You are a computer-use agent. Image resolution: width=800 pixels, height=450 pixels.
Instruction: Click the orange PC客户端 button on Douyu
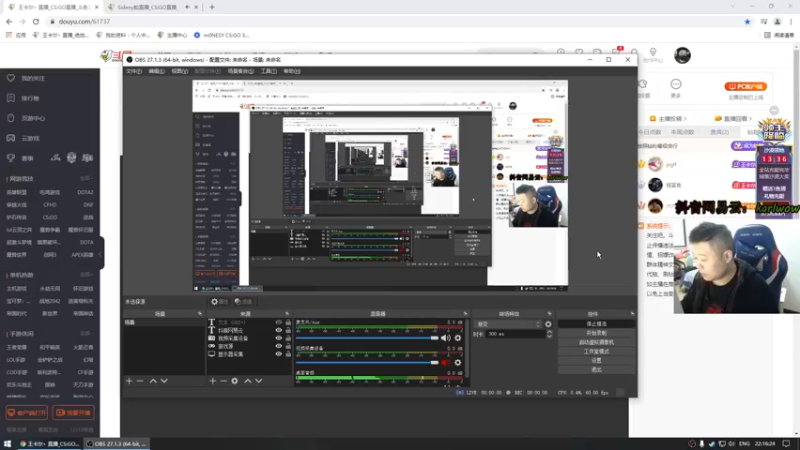tap(745, 86)
